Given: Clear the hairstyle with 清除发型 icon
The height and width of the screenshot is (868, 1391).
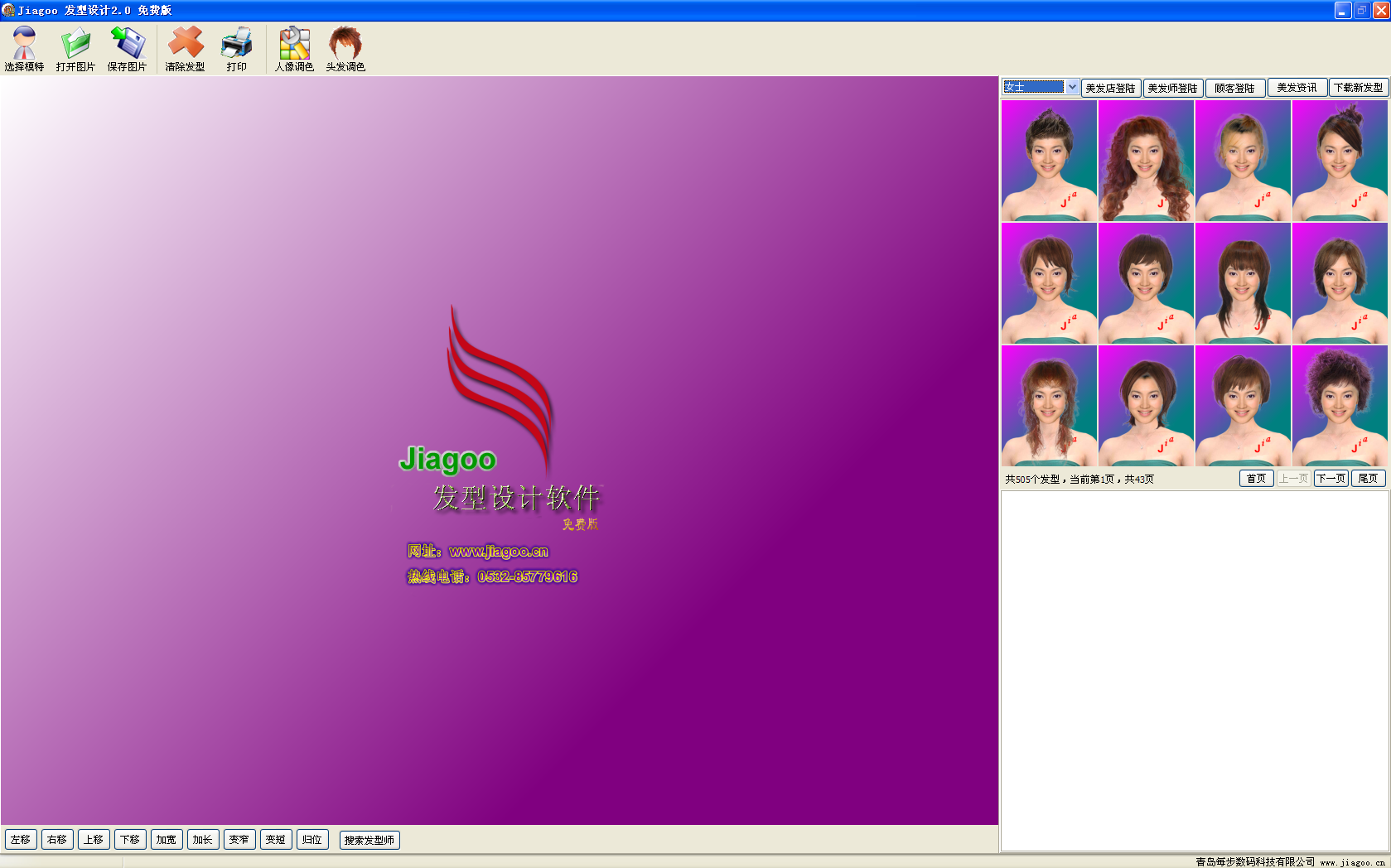Looking at the screenshot, I should click(185, 49).
